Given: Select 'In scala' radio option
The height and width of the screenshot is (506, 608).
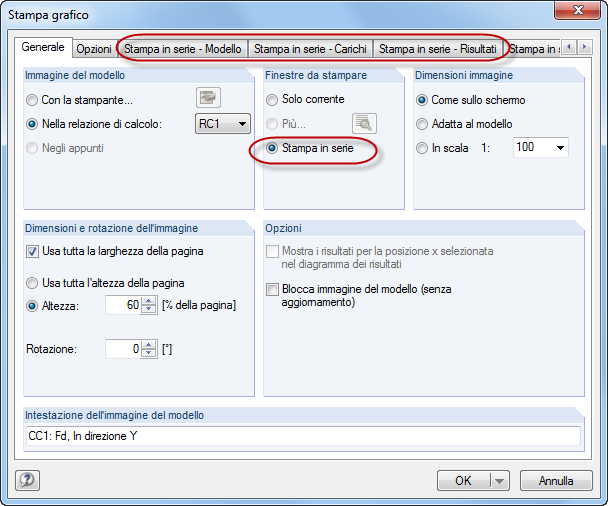Looking at the screenshot, I should (x=442, y=148).
